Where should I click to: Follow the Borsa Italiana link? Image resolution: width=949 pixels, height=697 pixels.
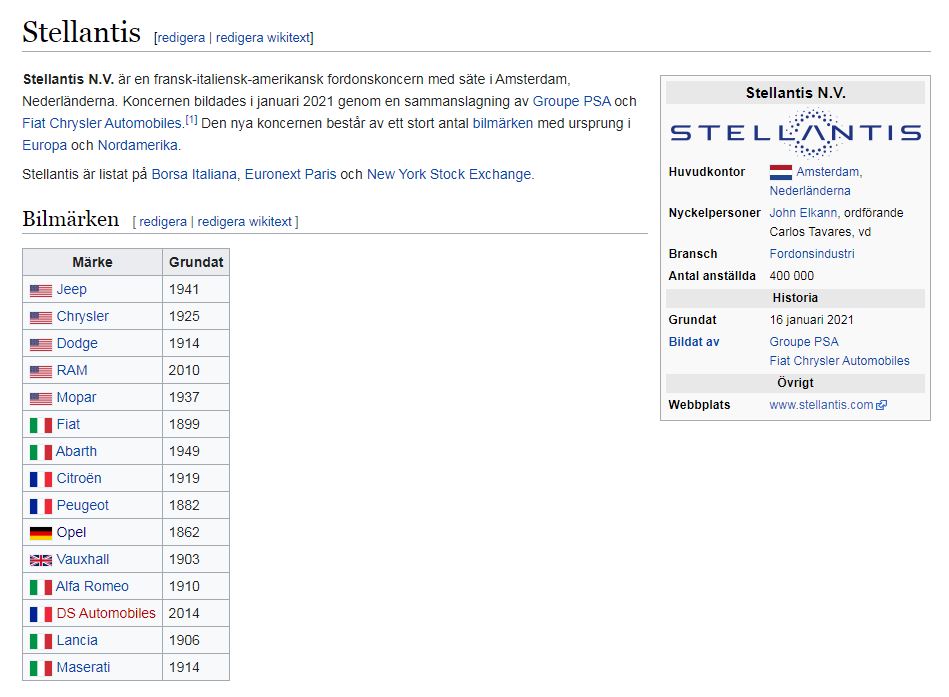click(194, 174)
